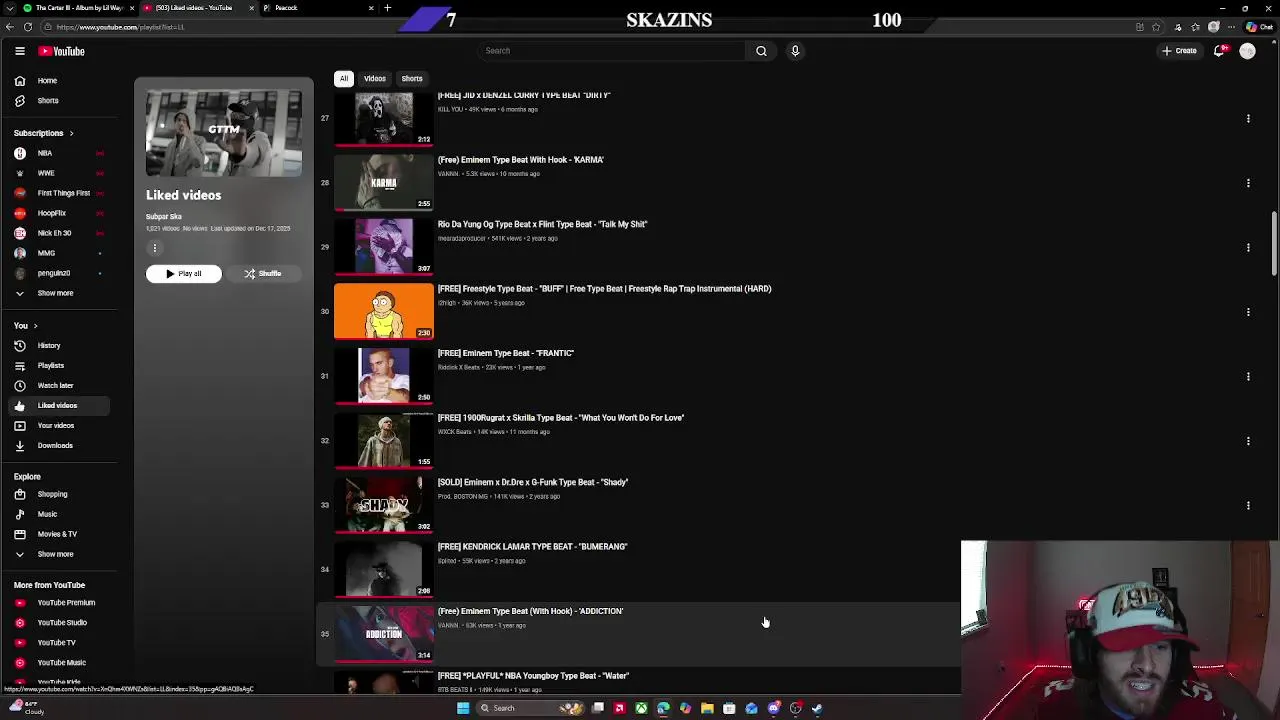This screenshot has height=720, width=1280.
Task: Click the page vertical scrollbar thumb
Action: click(x=1274, y=244)
